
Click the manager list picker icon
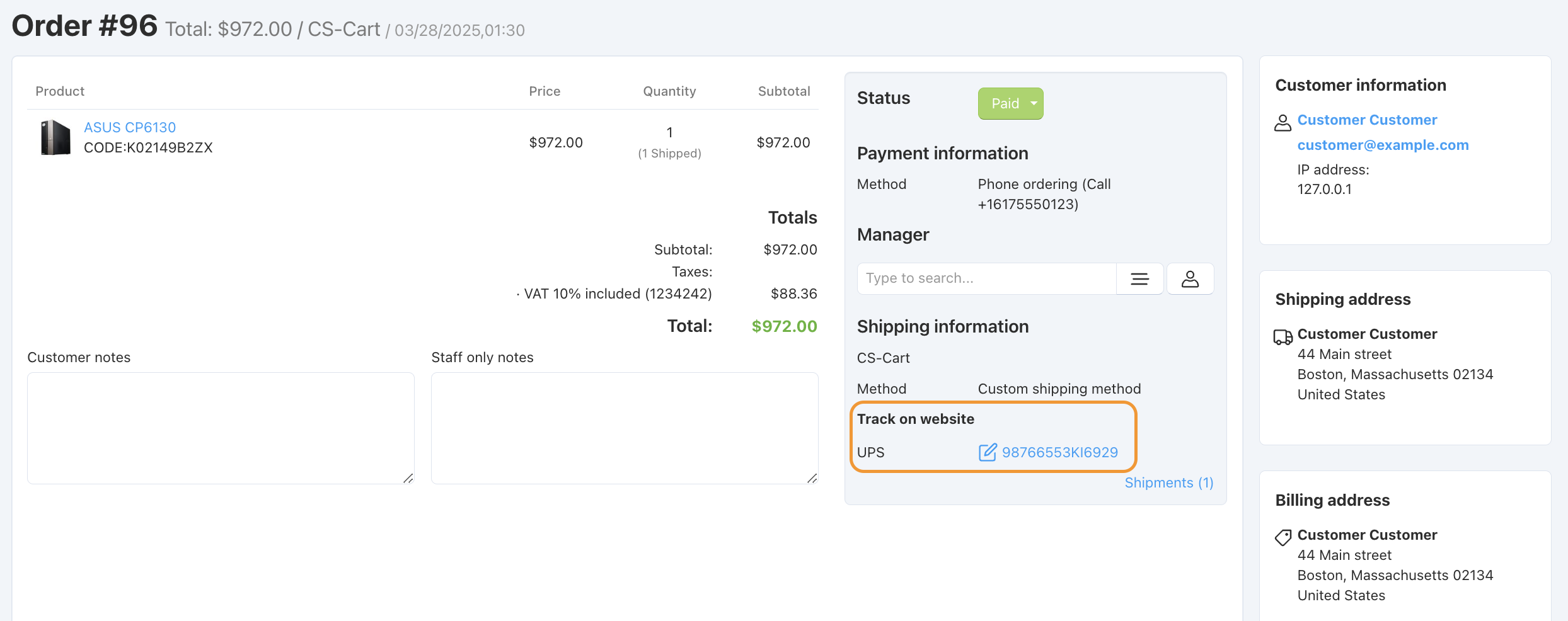(x=1139, y=278)
